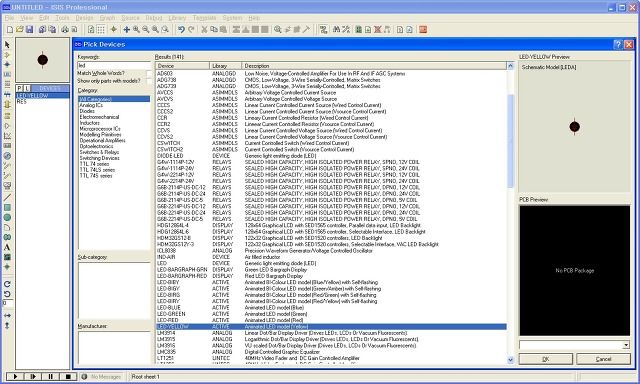Confirm the selection with OK button
Viewport: 640px width, 384px height.
point(546,359)
